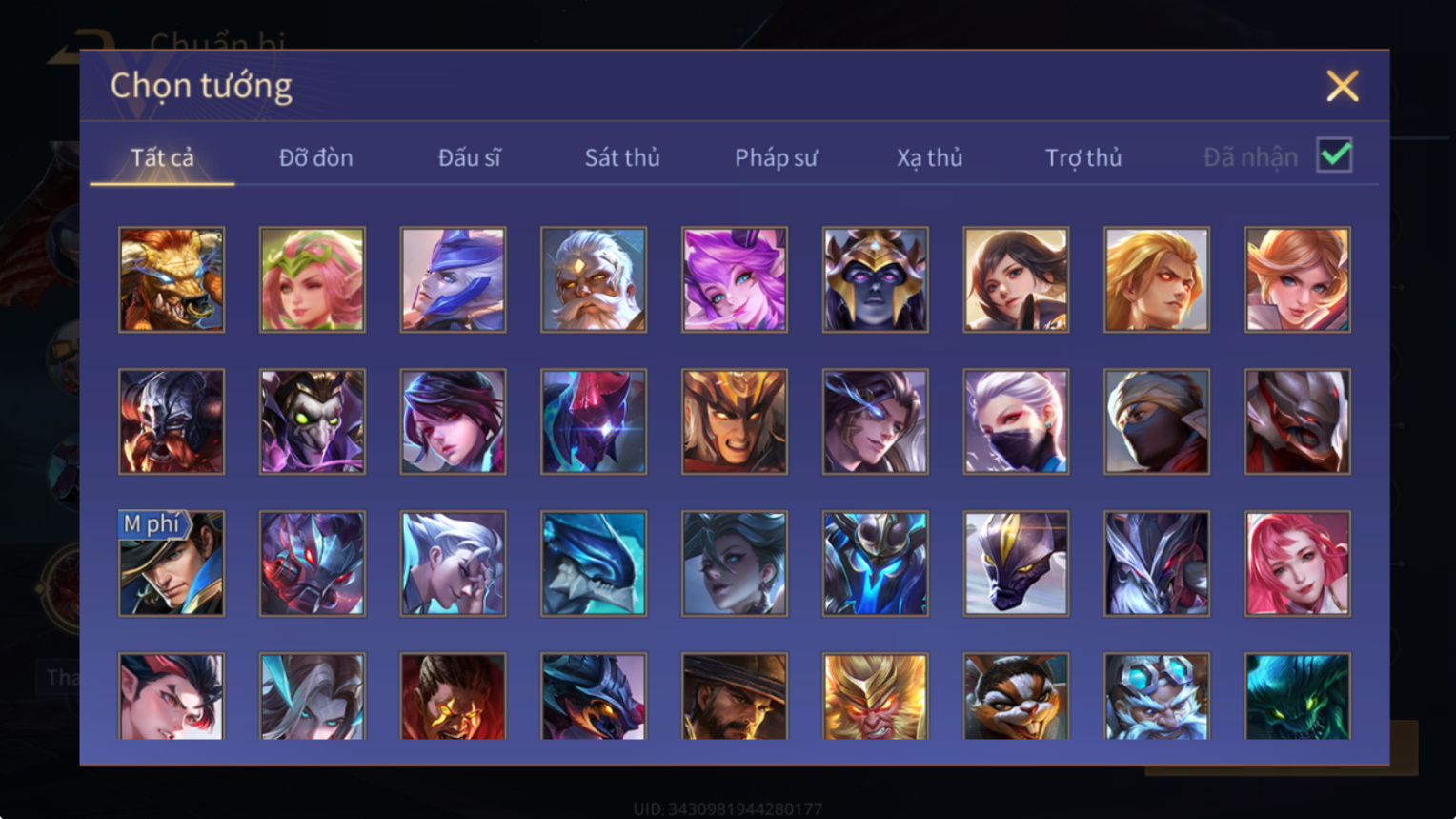The height and width of the screenshot is (819, 1456).
Task: Open the 'Sát thủ' tab
Action: click(x=622, y=157)
